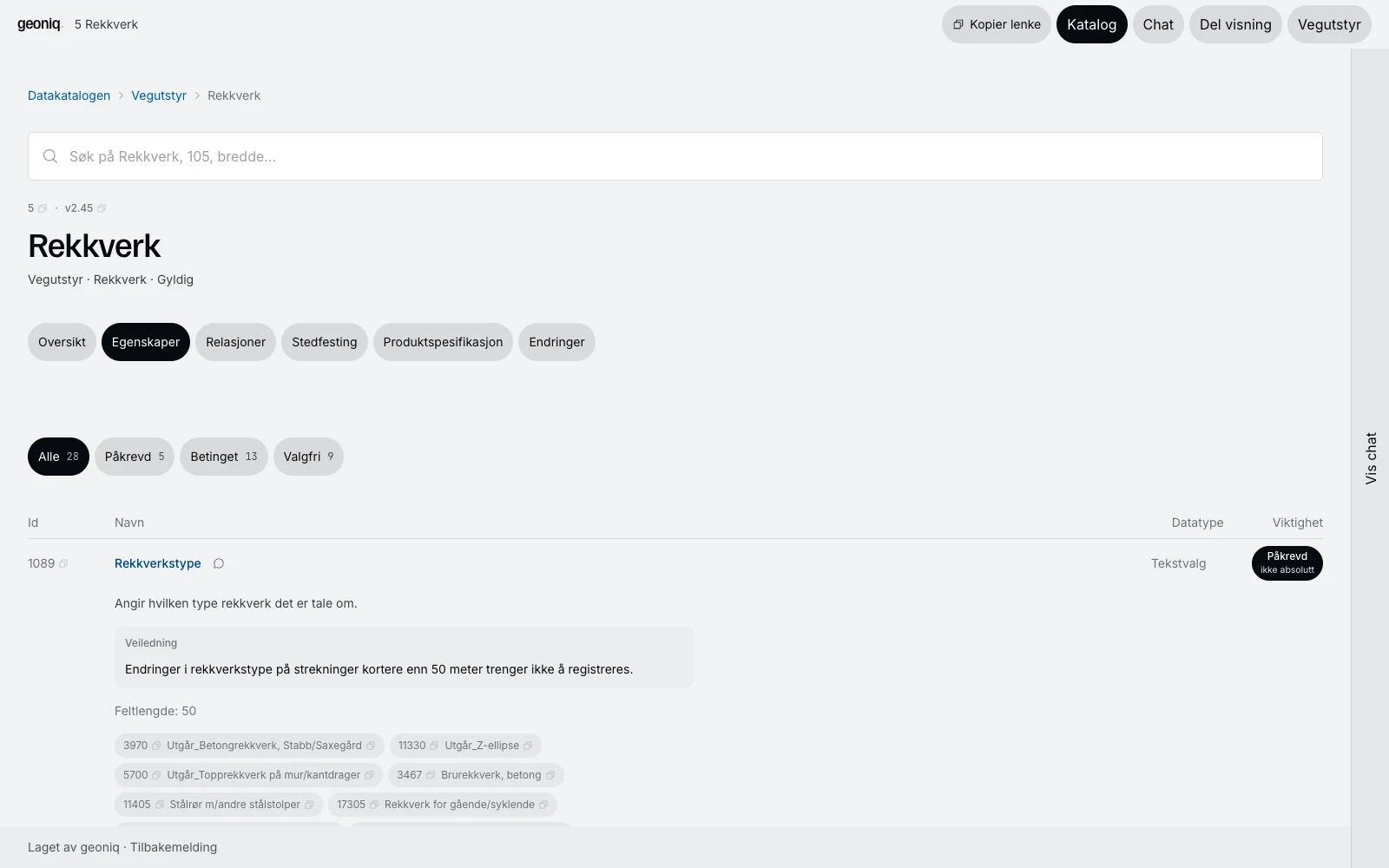Click Kopier lenke button
Screen dimensions: 1389x868
(x=997, y=24)
